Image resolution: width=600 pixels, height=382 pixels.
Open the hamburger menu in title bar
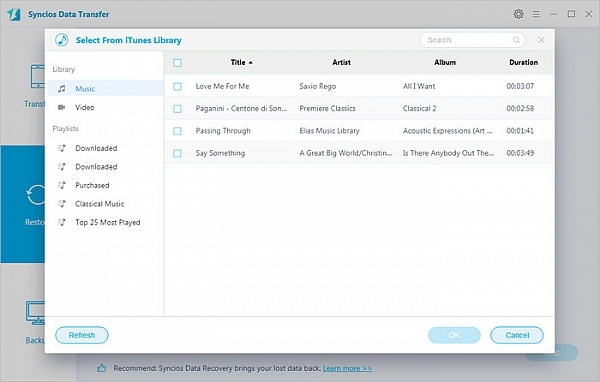pyautogui.click(x=536, y=14)
